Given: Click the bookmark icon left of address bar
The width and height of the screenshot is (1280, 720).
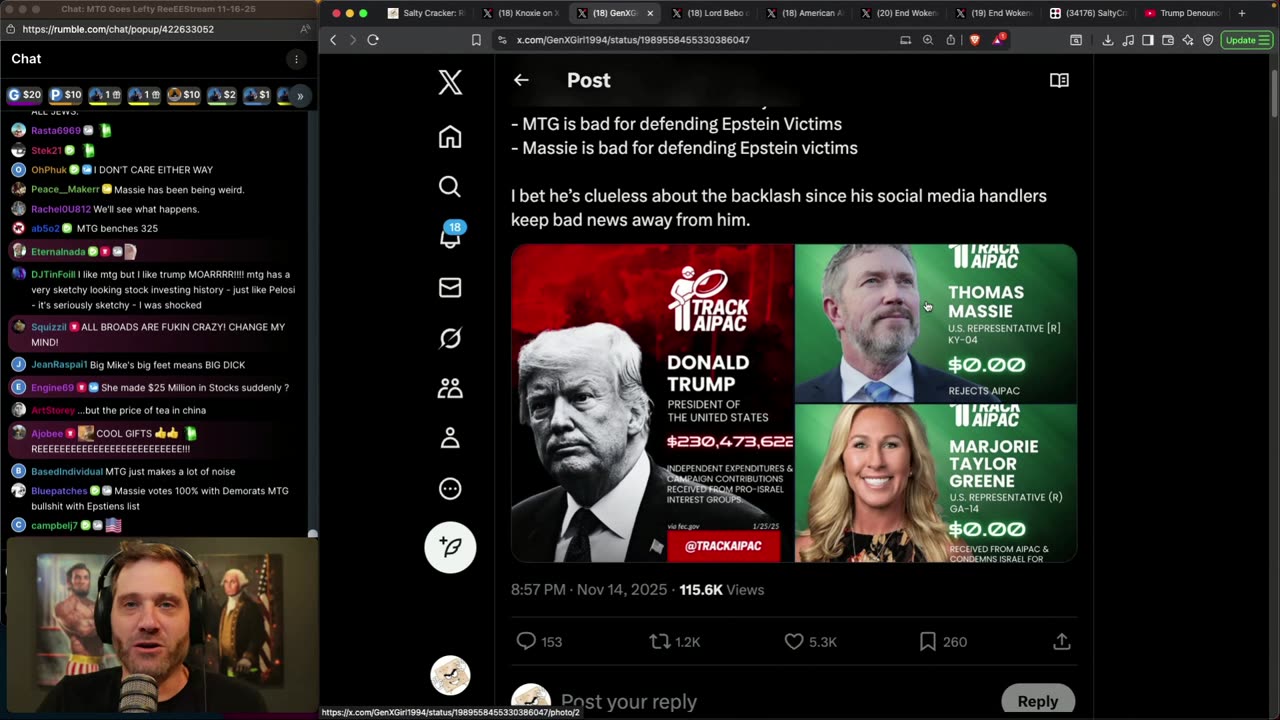Looking at the screenshot, I should click(476, 40).
